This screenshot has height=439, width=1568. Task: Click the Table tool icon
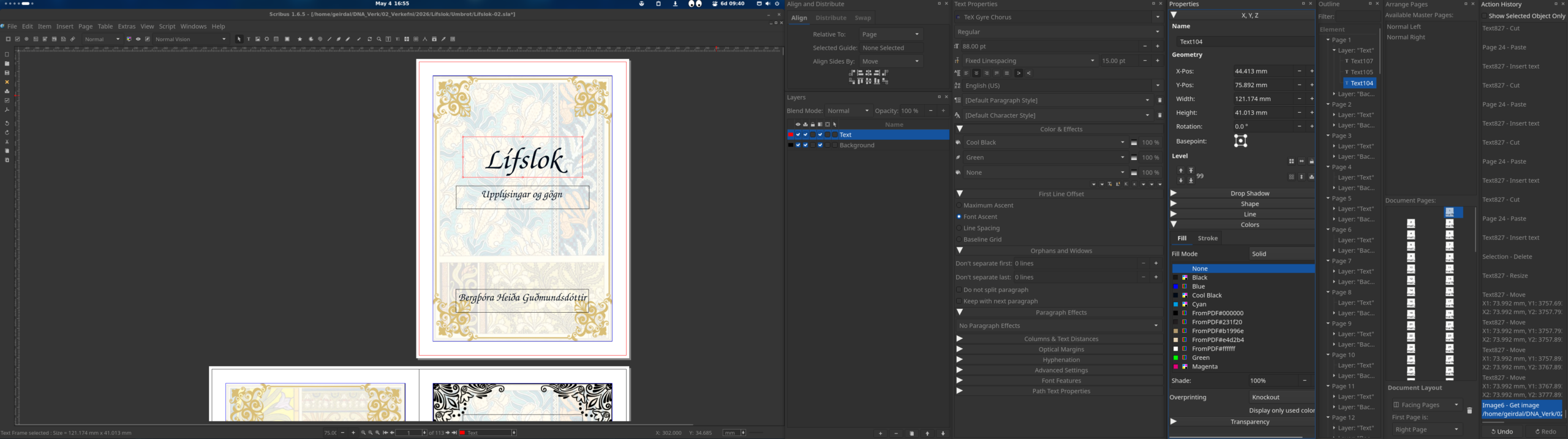point(276,39)
